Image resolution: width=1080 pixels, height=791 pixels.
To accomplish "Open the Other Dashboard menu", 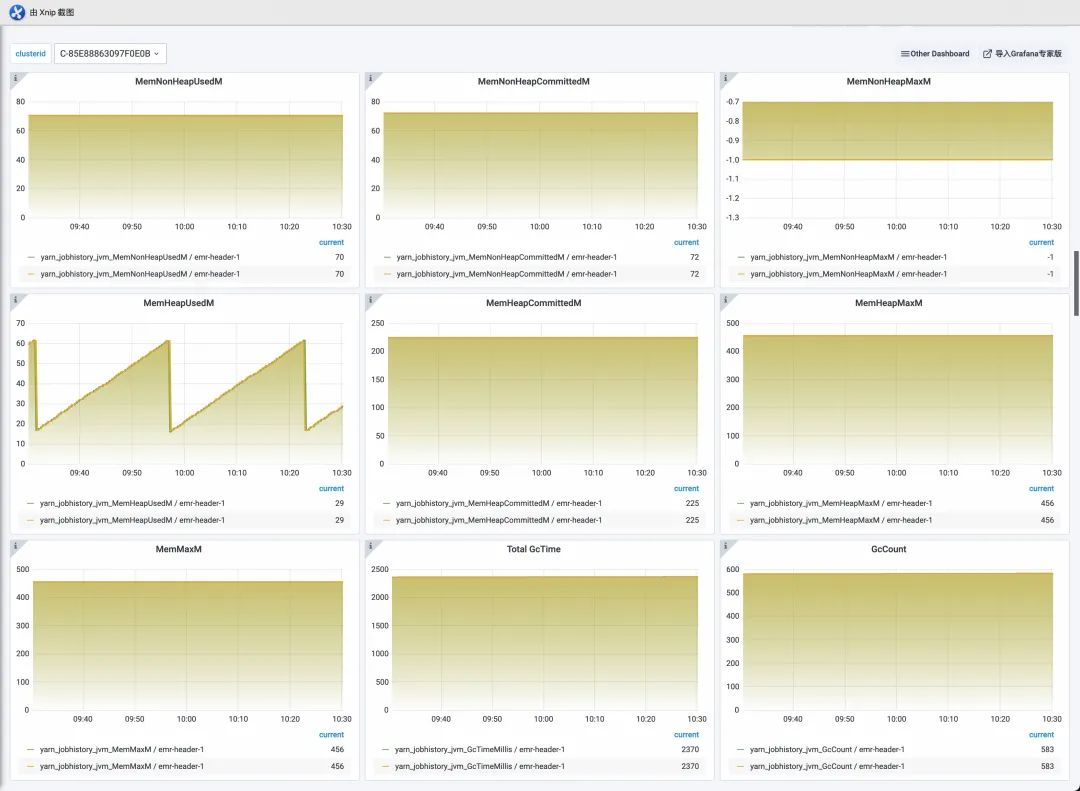I will pos(935,54).
